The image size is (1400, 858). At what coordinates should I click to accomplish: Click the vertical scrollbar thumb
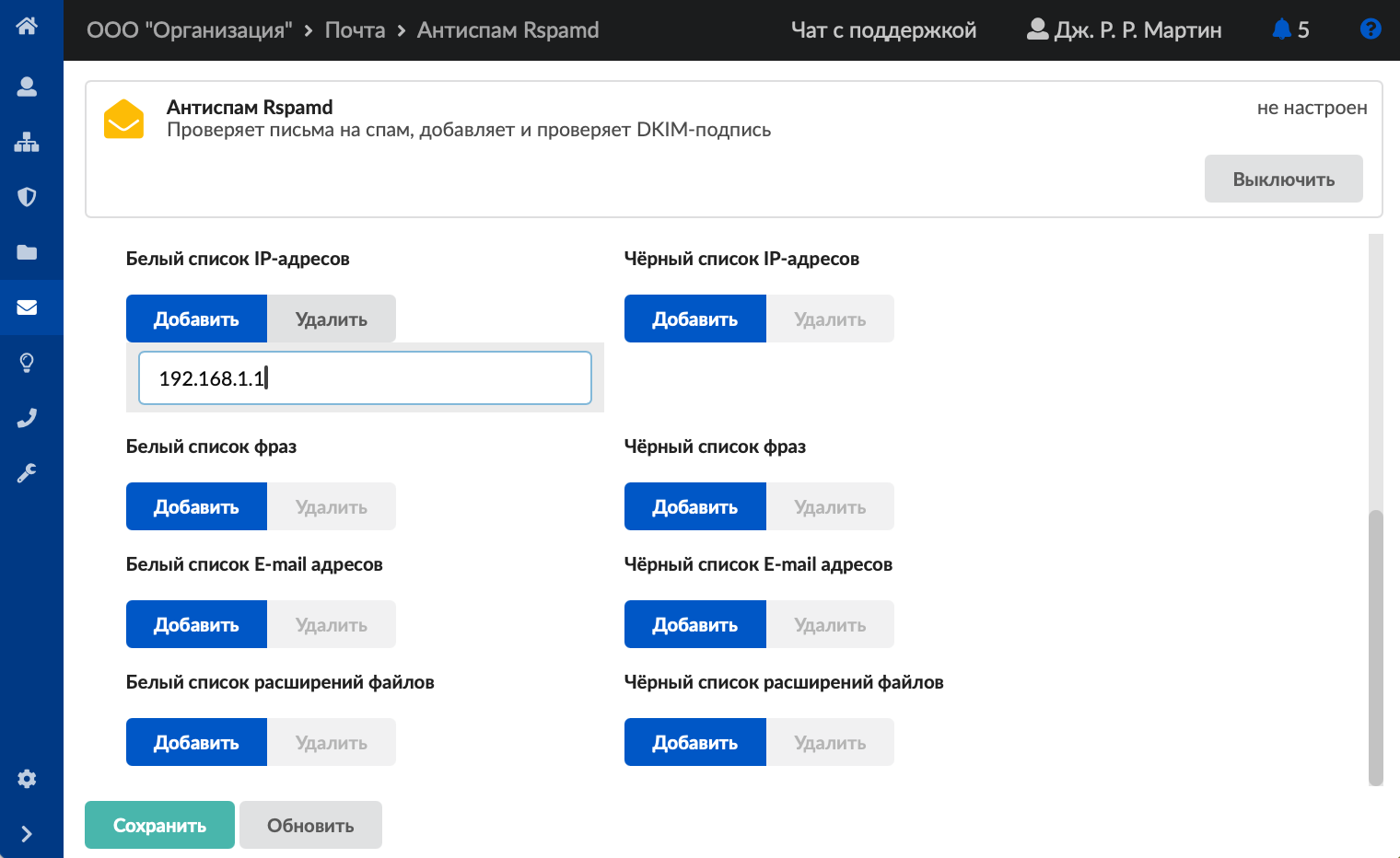[x=1375, y=644]
